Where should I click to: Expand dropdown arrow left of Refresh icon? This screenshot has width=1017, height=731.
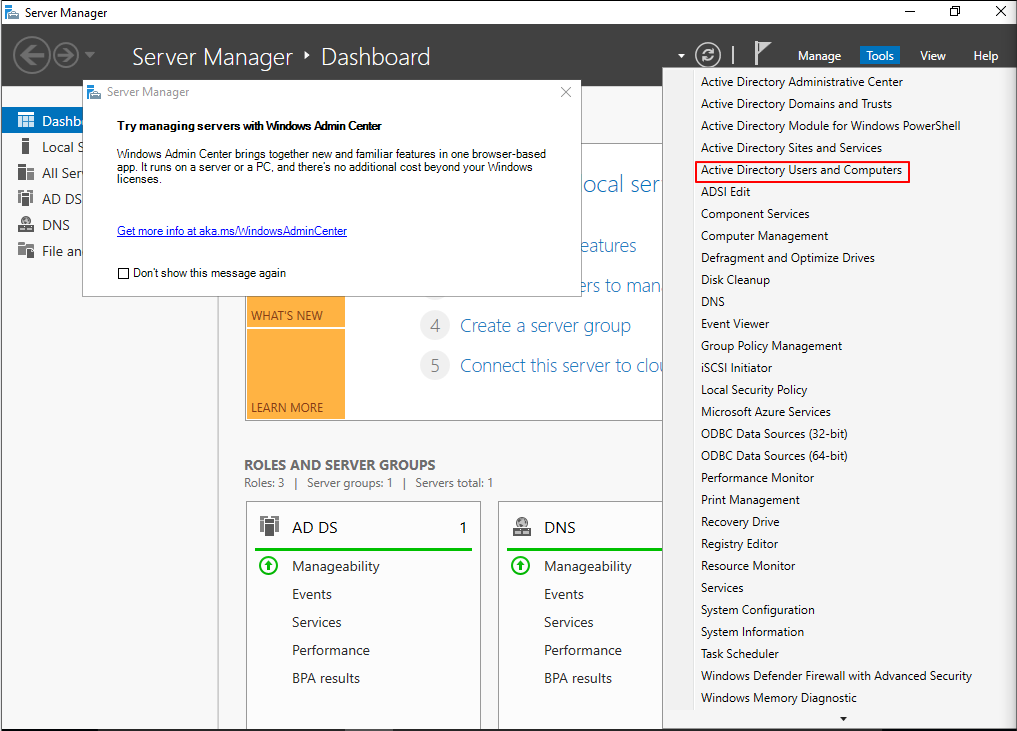(x=681, y=56)
